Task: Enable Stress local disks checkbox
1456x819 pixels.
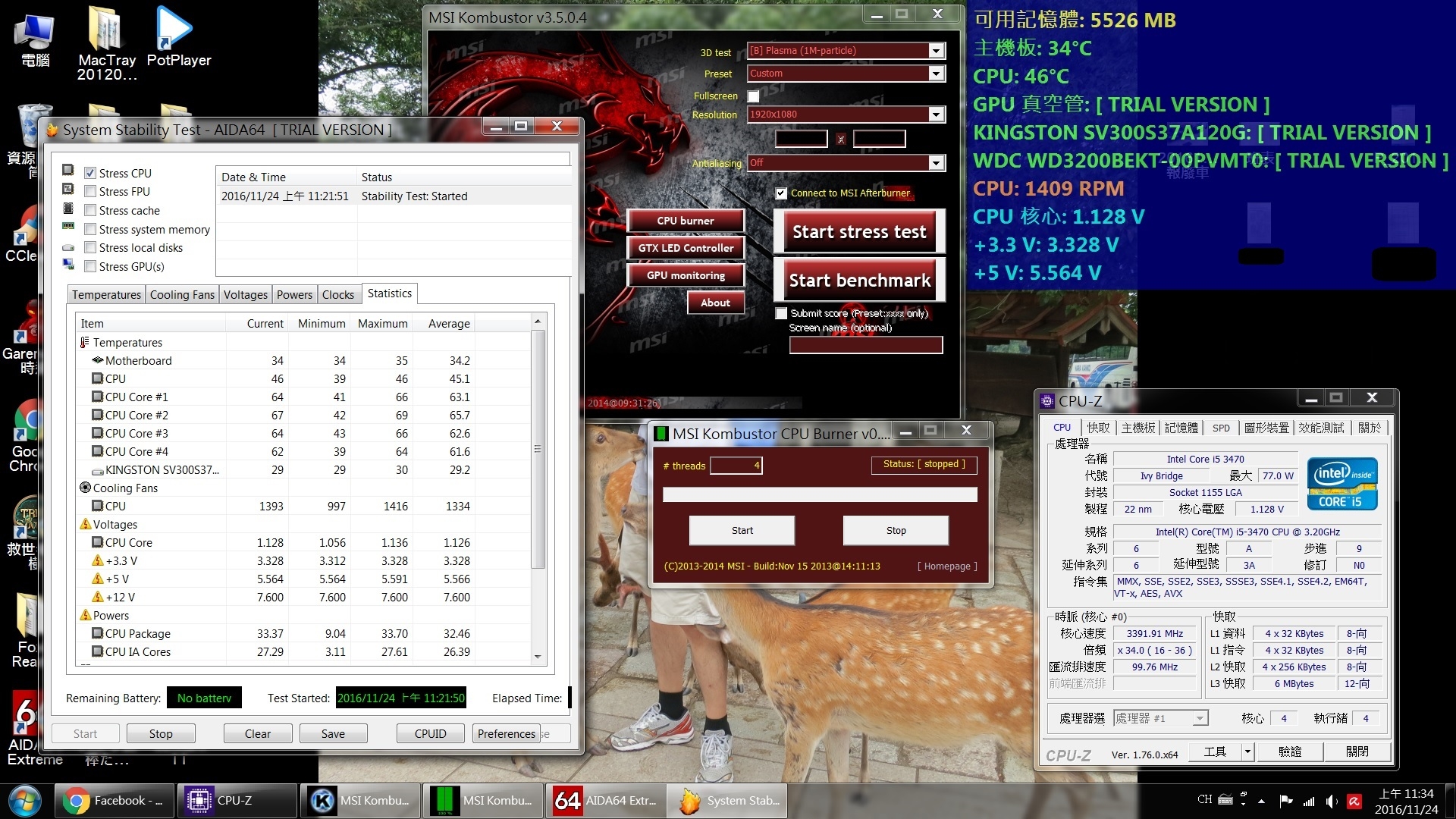Action: coord(90,247)
